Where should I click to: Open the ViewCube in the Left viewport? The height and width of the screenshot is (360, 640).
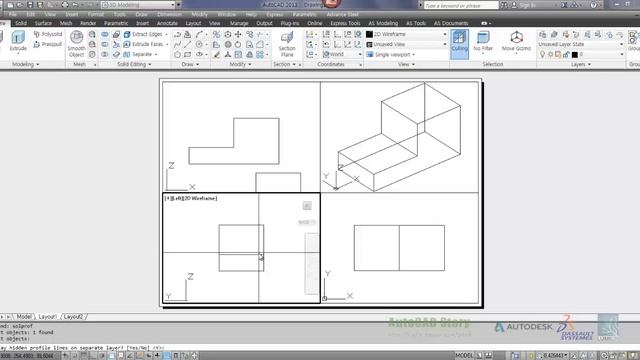307,206
